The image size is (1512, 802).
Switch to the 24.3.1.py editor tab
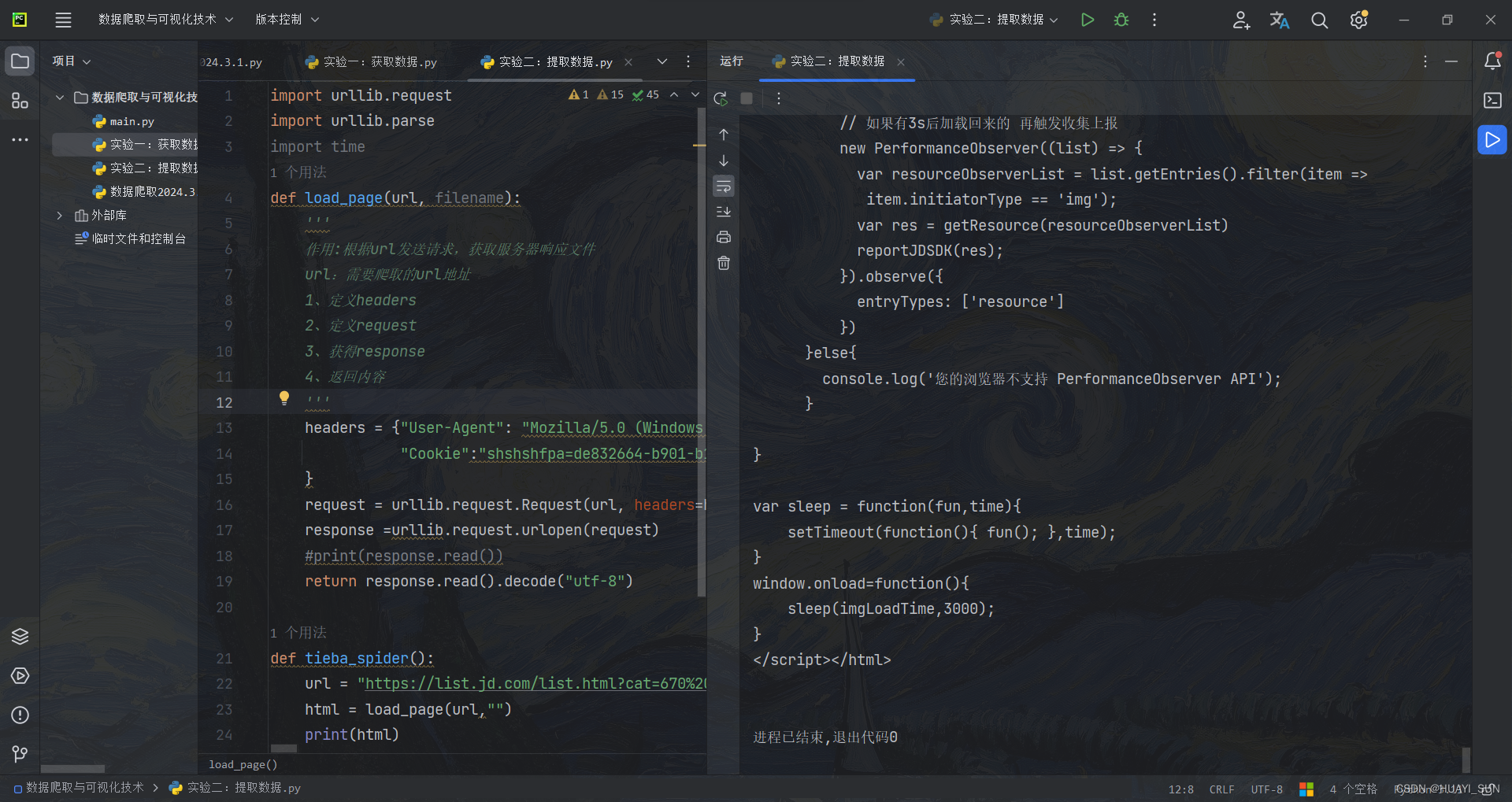click(x=232, y=62)
